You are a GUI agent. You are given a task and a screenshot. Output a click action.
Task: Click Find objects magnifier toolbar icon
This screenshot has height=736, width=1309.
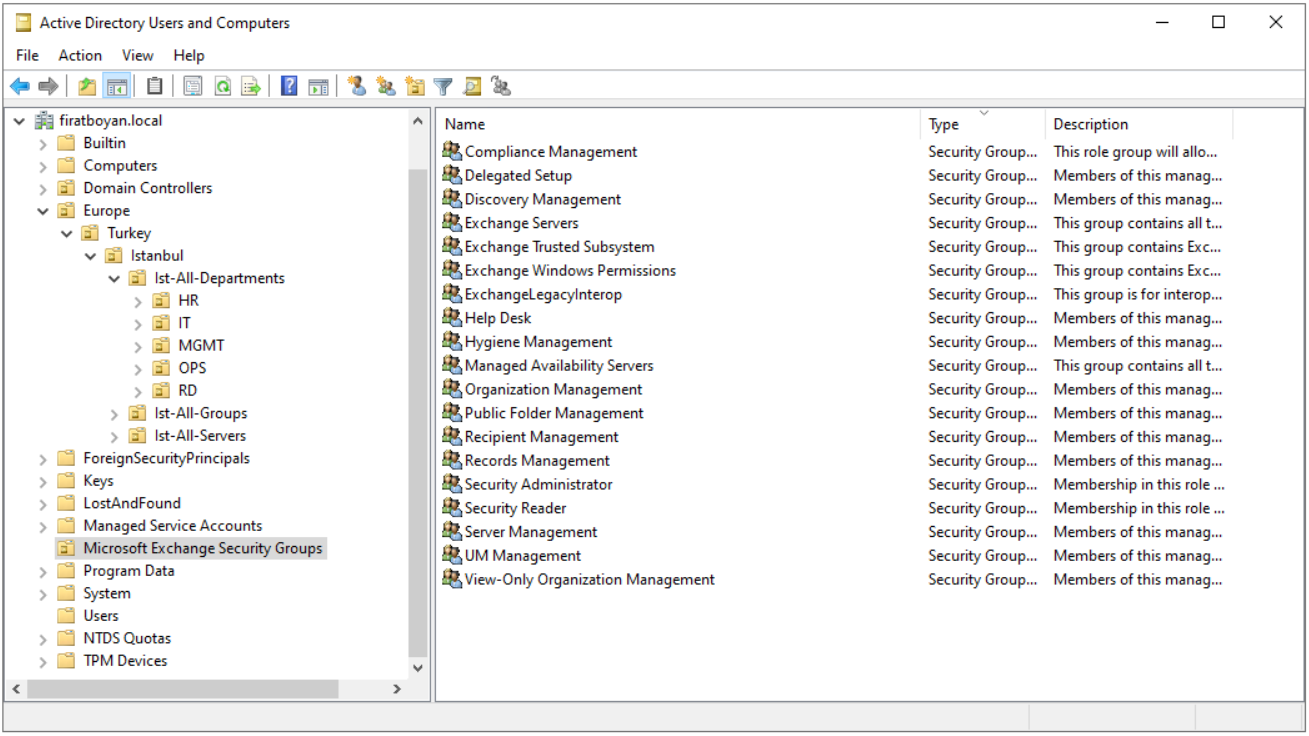point(472,87)
